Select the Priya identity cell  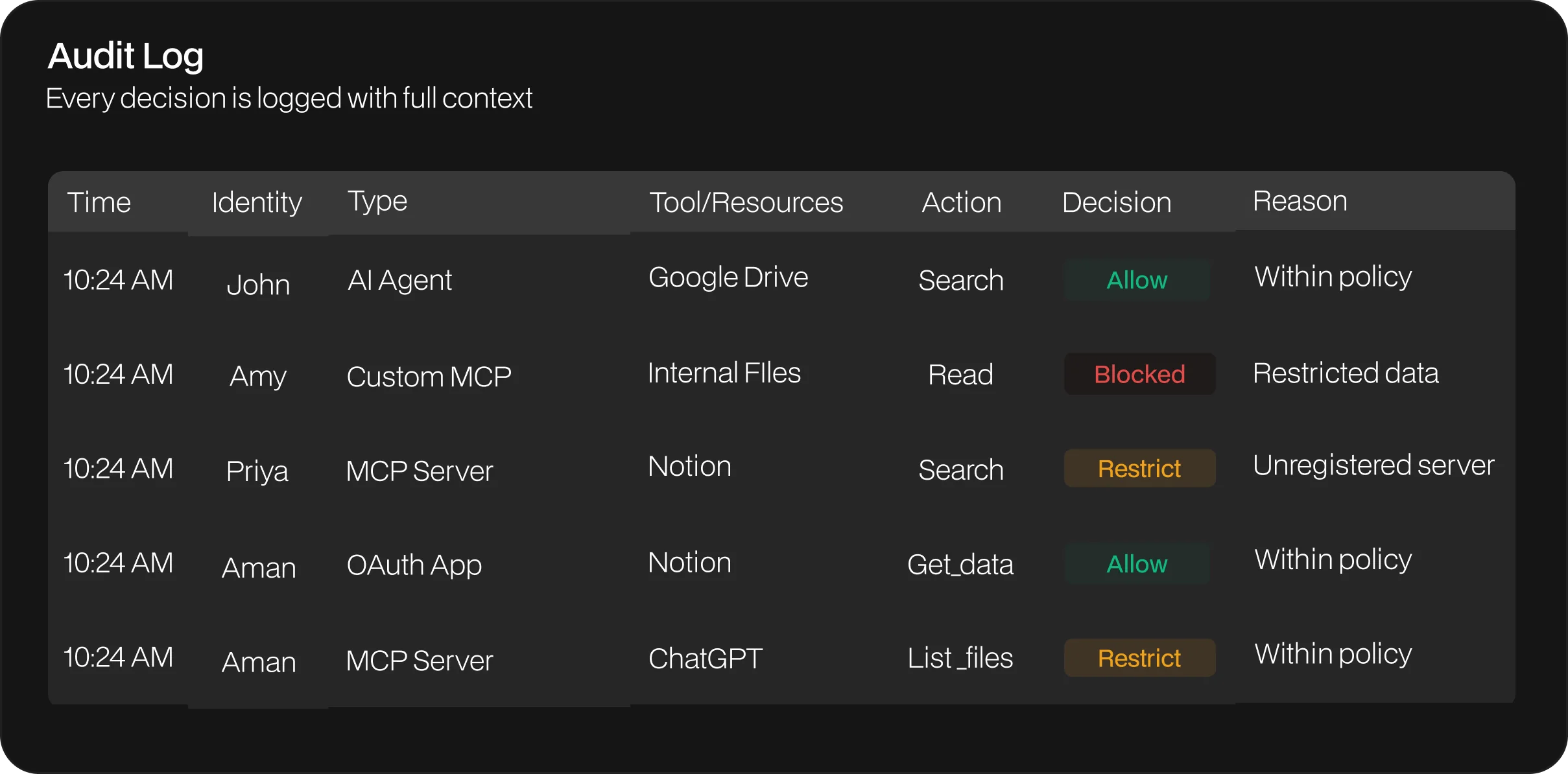(x=257, y=471)
